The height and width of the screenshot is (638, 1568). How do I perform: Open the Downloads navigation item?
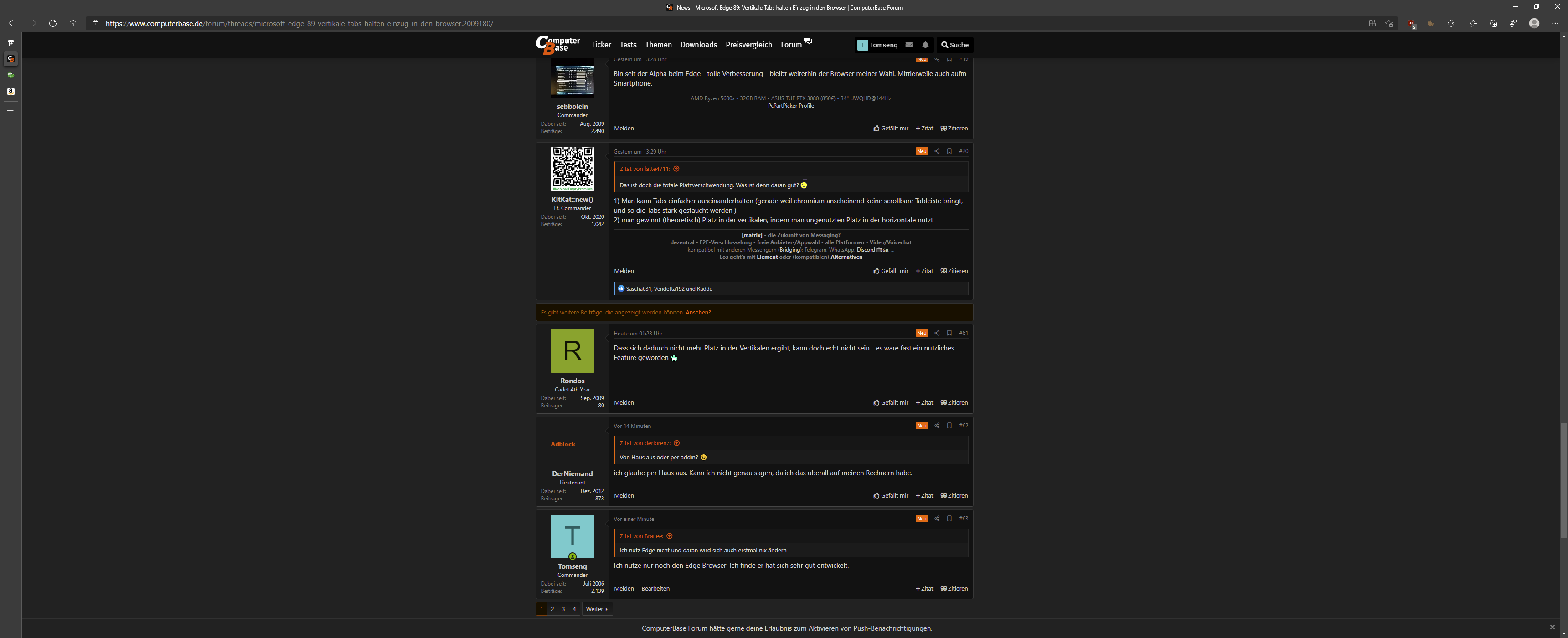tap(698, 45)
